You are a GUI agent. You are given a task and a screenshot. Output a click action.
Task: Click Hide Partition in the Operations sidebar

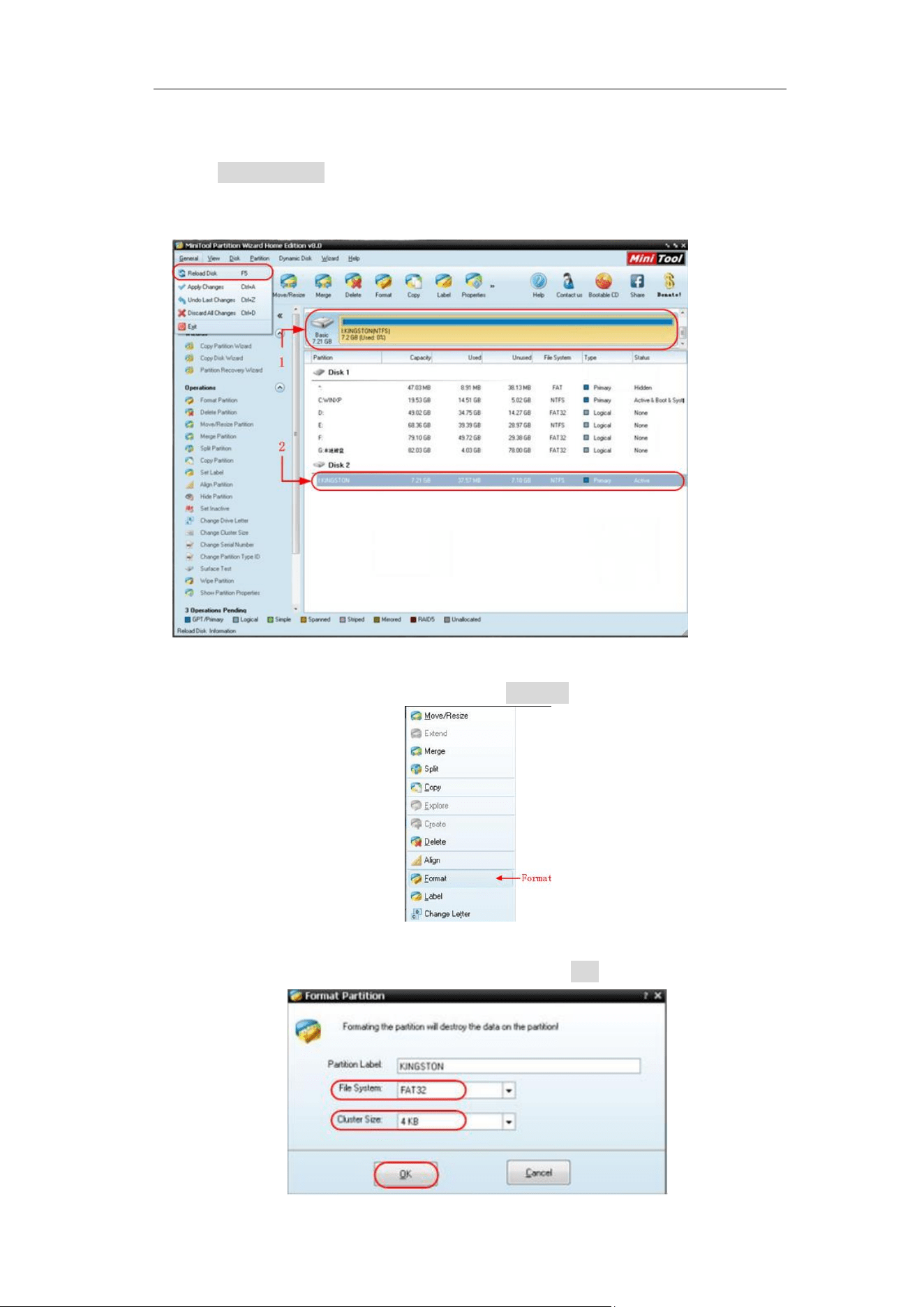tap(209, 496)
